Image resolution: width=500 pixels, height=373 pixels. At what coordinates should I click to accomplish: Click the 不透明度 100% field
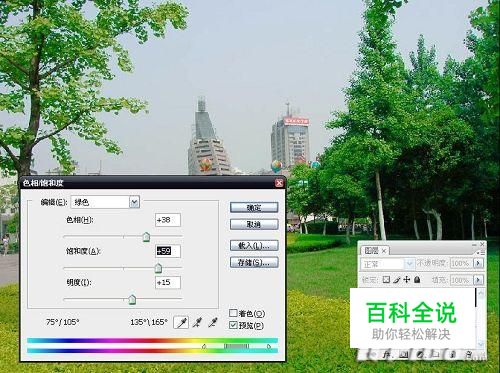[x=462, y=263]
